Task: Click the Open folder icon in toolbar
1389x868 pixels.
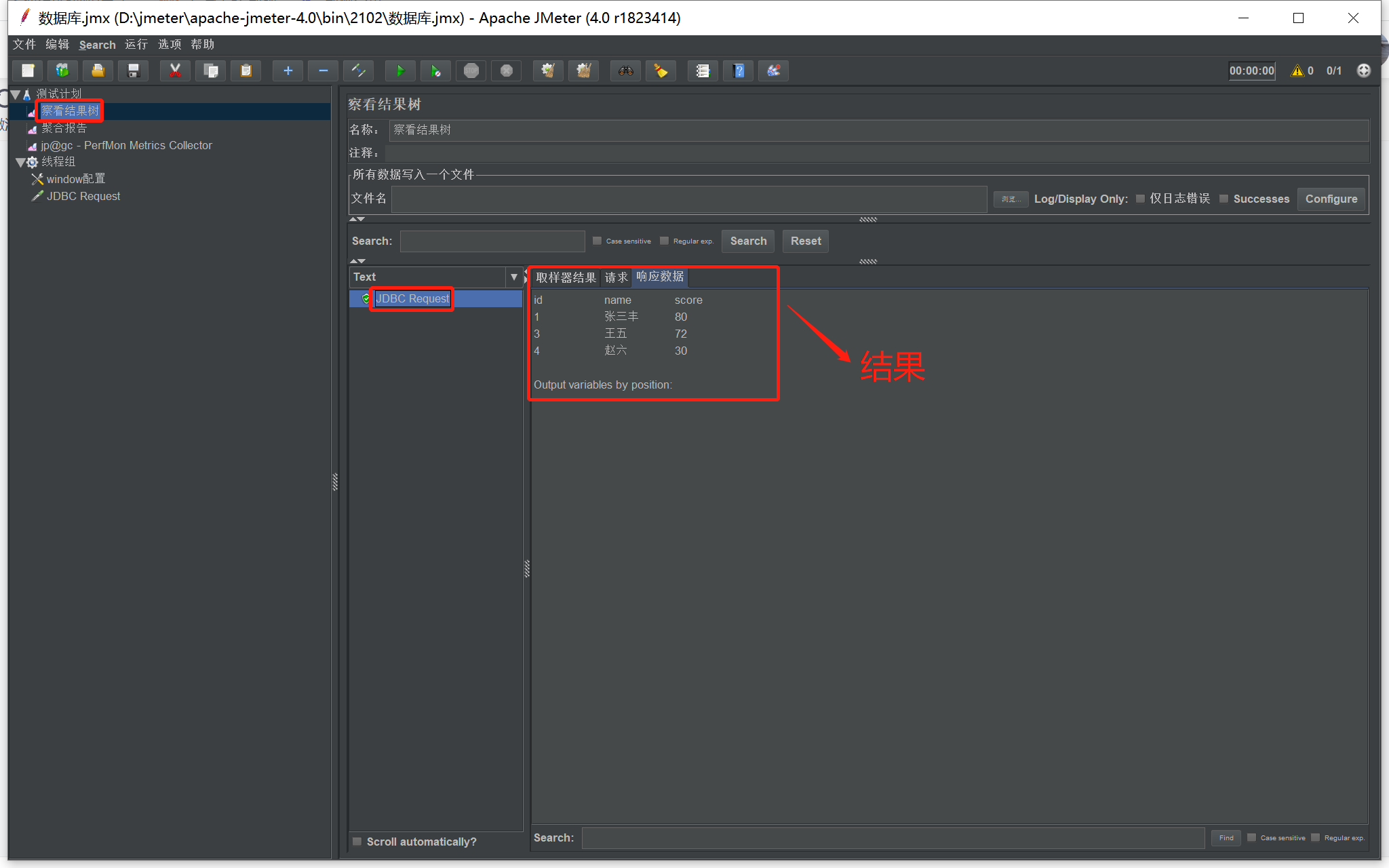Action: 98,71
